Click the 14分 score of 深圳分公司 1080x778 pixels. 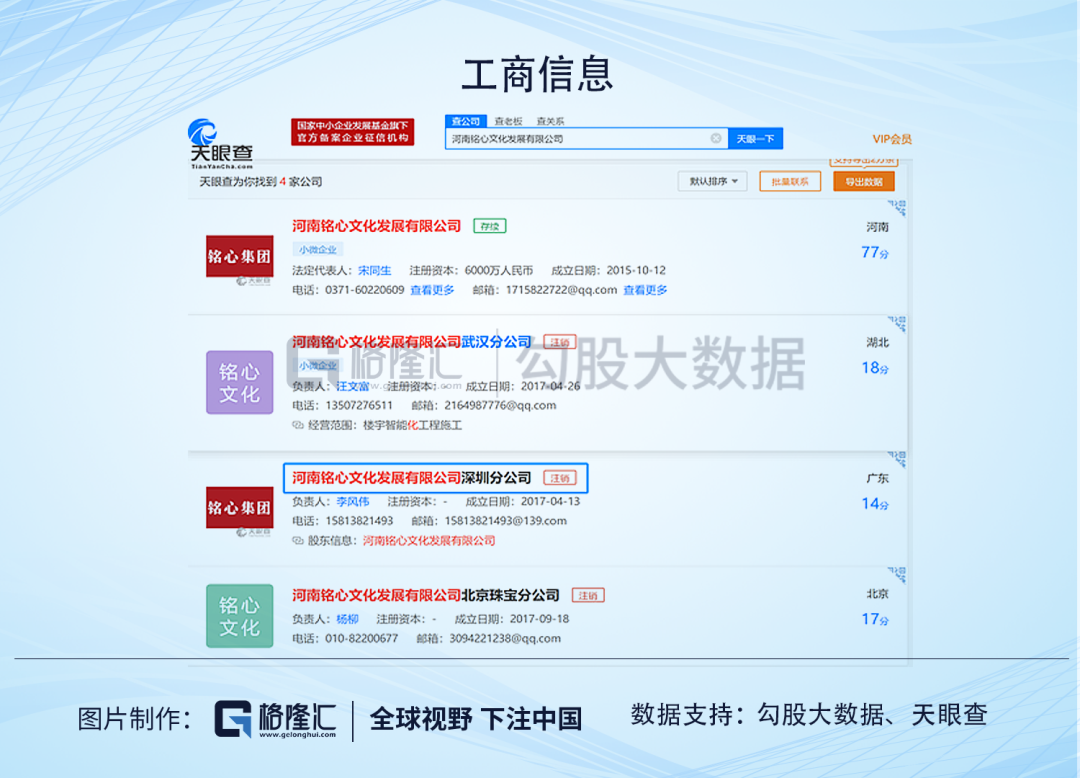[875, 504]
